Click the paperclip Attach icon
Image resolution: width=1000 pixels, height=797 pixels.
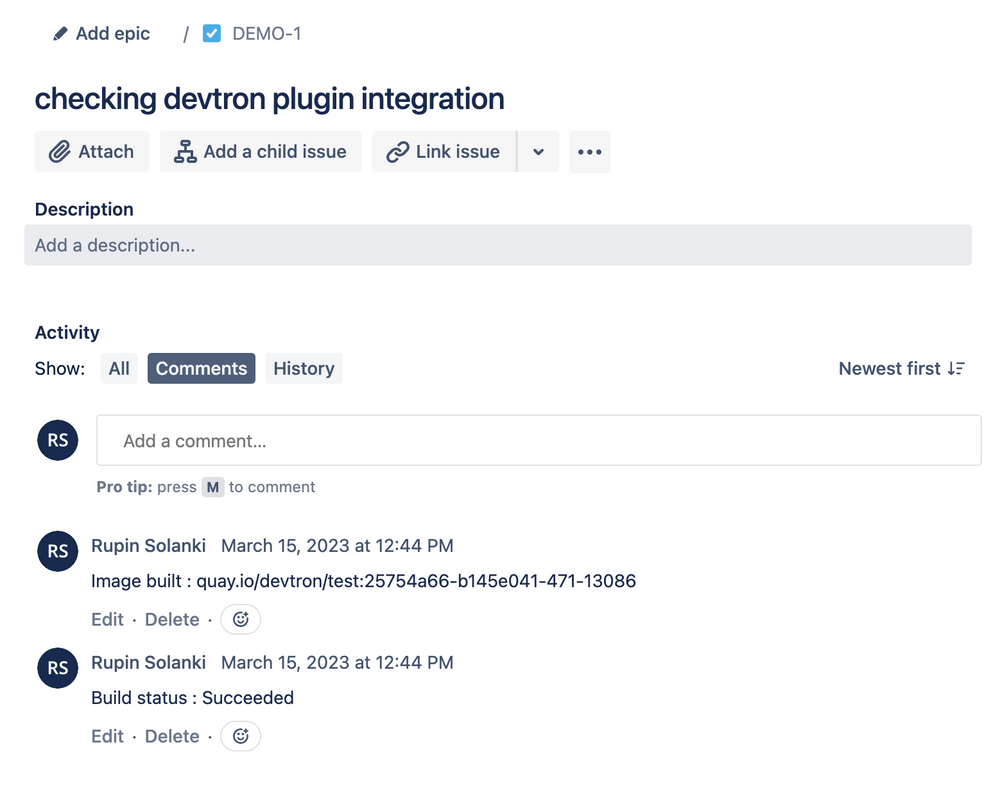58,151
